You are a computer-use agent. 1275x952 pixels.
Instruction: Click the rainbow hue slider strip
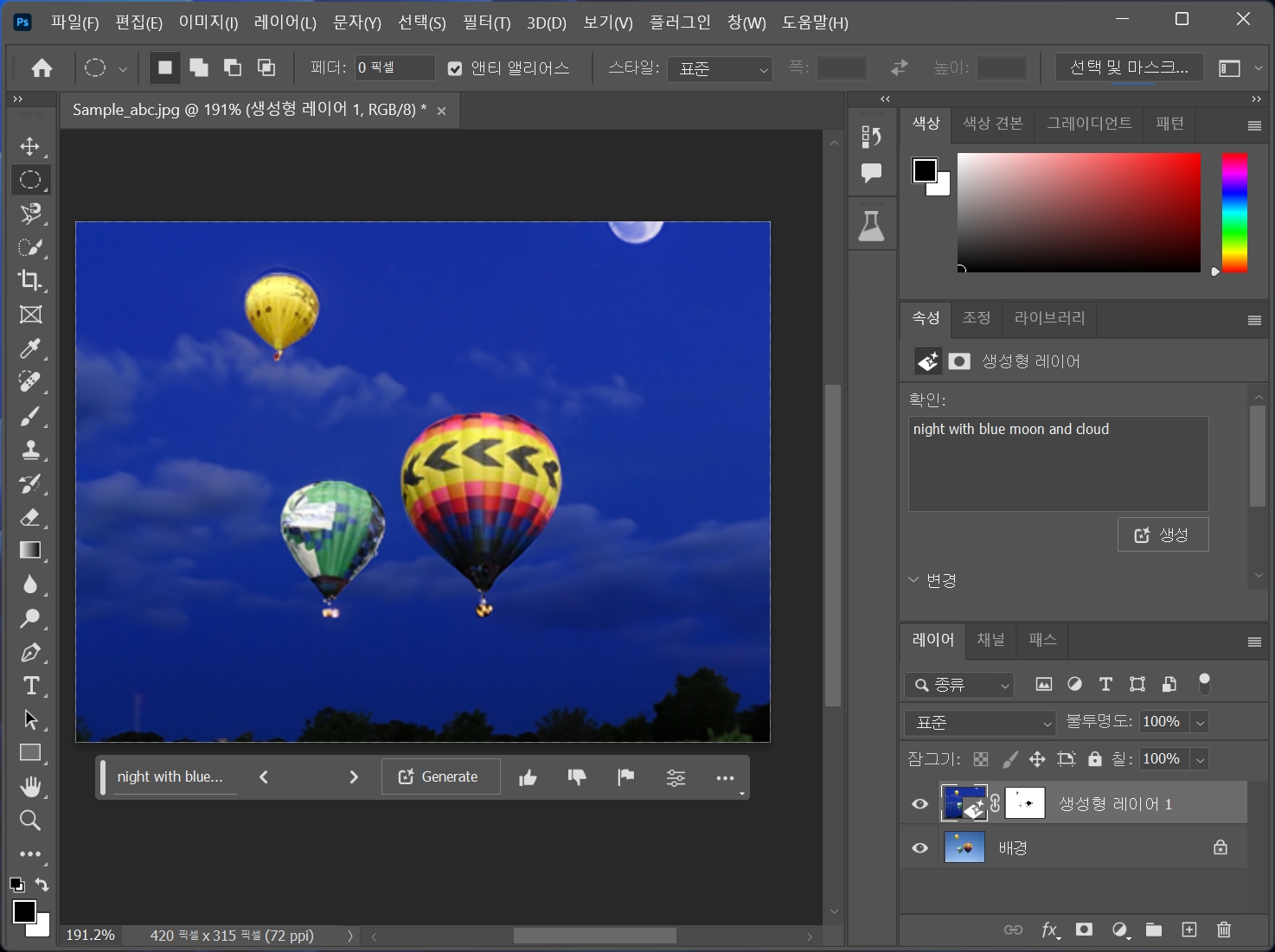pos(1234,213)
